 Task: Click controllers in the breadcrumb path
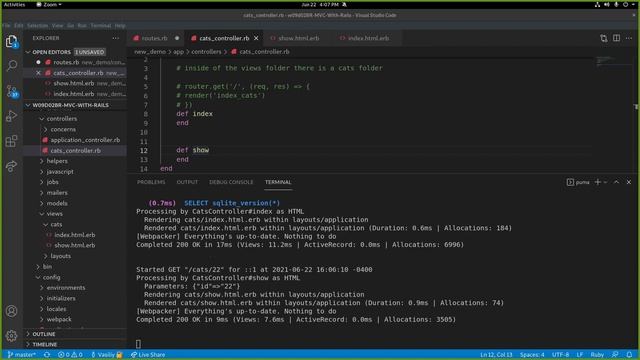coord(206,52)
